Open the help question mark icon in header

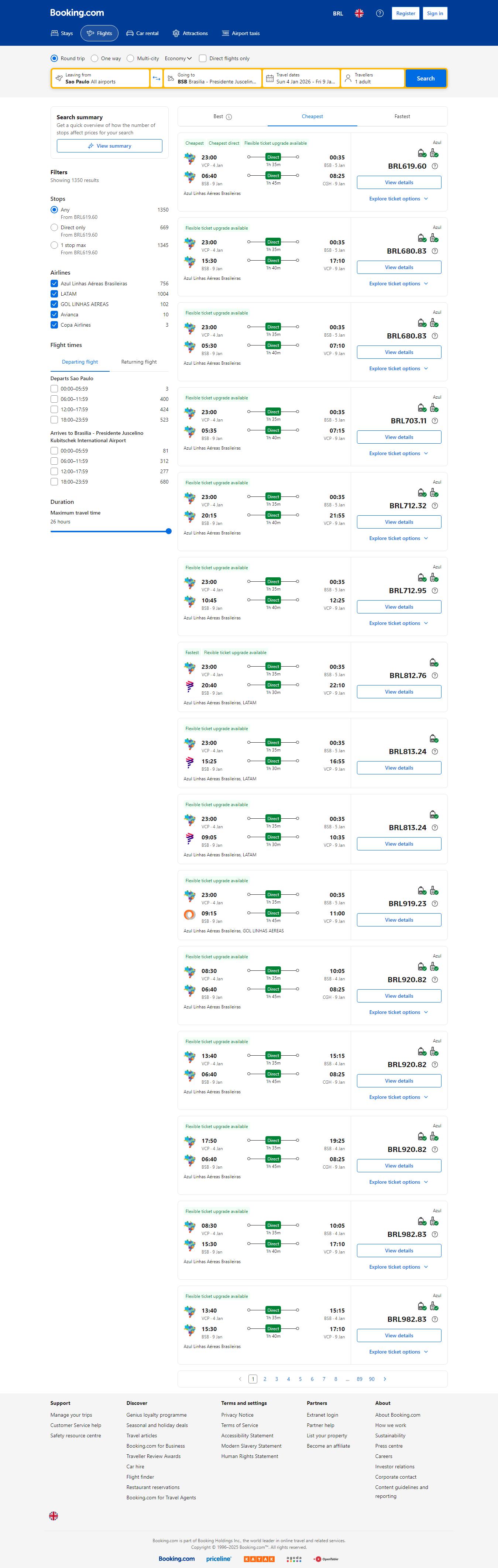point(380,13)
